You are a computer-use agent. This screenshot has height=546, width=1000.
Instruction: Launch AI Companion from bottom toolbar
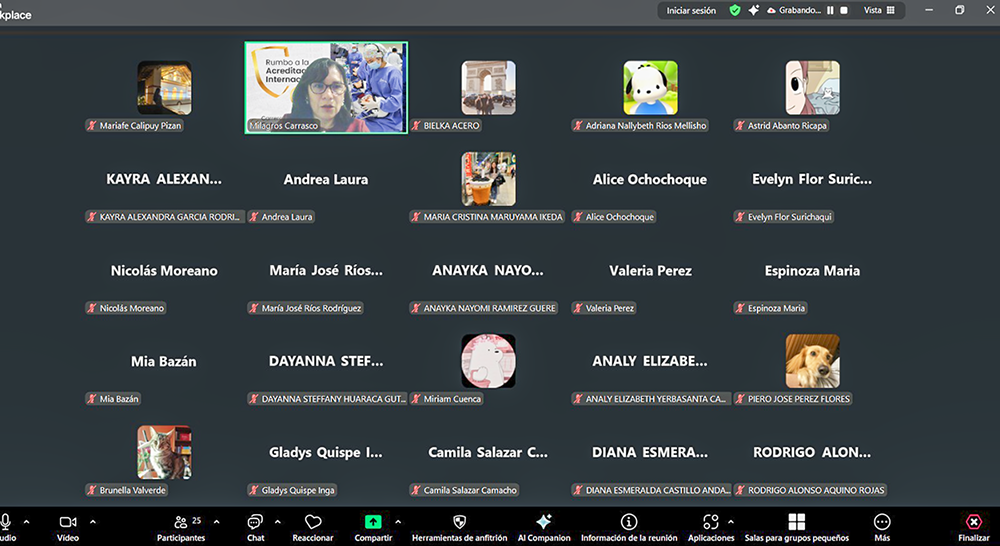pos(543,522)
